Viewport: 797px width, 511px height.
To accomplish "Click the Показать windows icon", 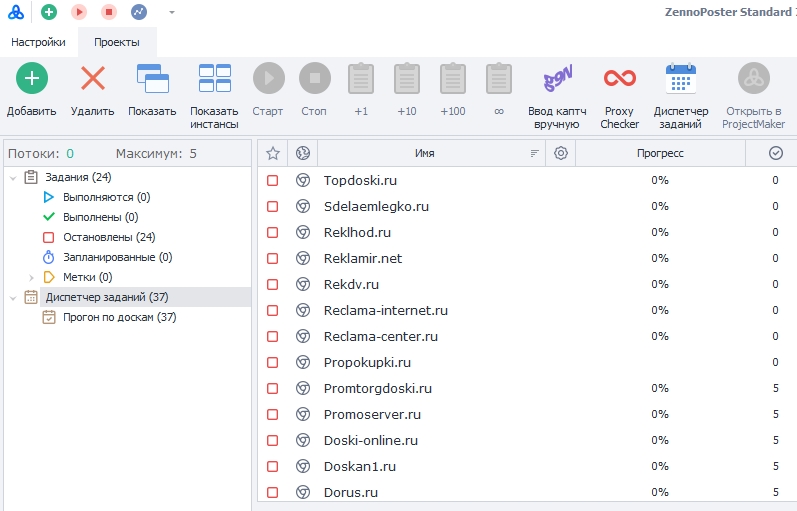I will click(x=152, y=78).
